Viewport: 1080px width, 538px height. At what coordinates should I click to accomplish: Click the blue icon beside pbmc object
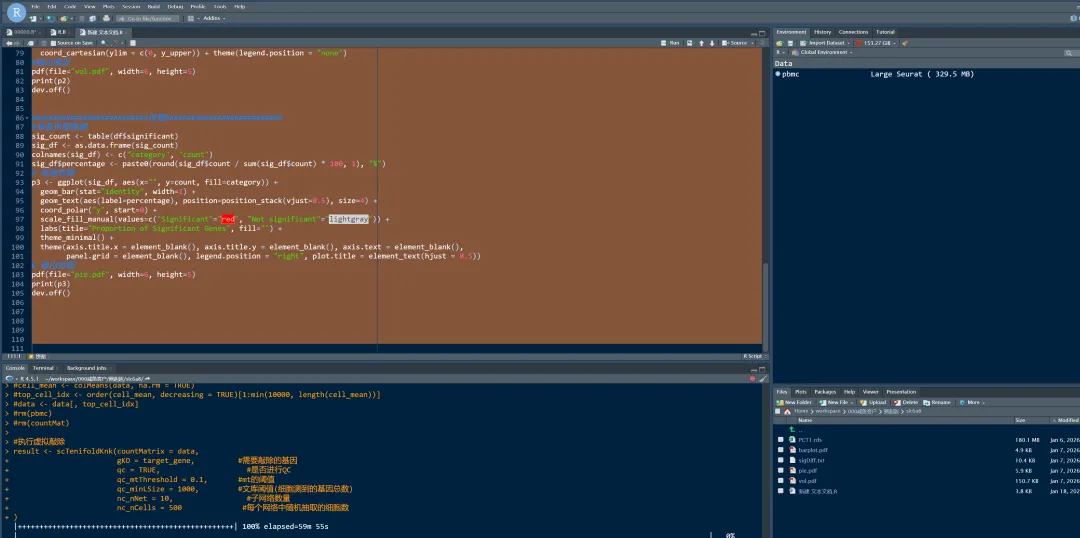778,74
